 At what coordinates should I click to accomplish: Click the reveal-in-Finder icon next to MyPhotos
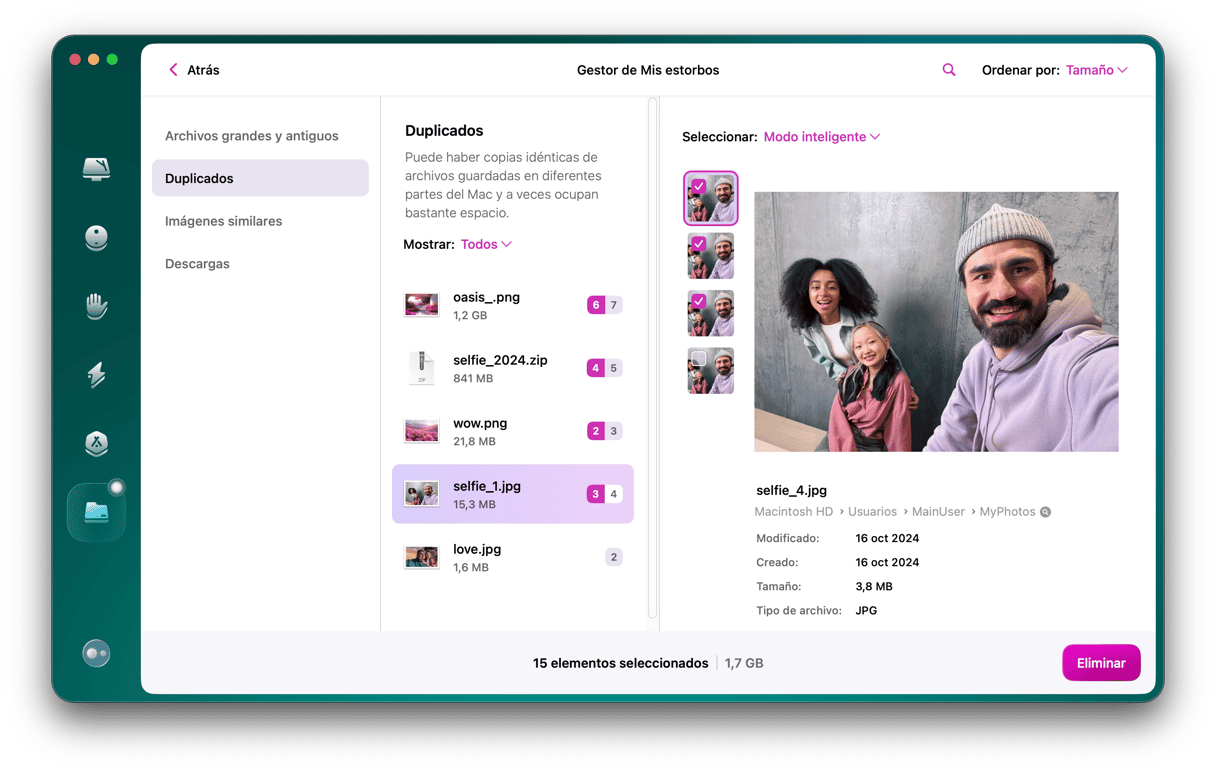click(1045, 512)
